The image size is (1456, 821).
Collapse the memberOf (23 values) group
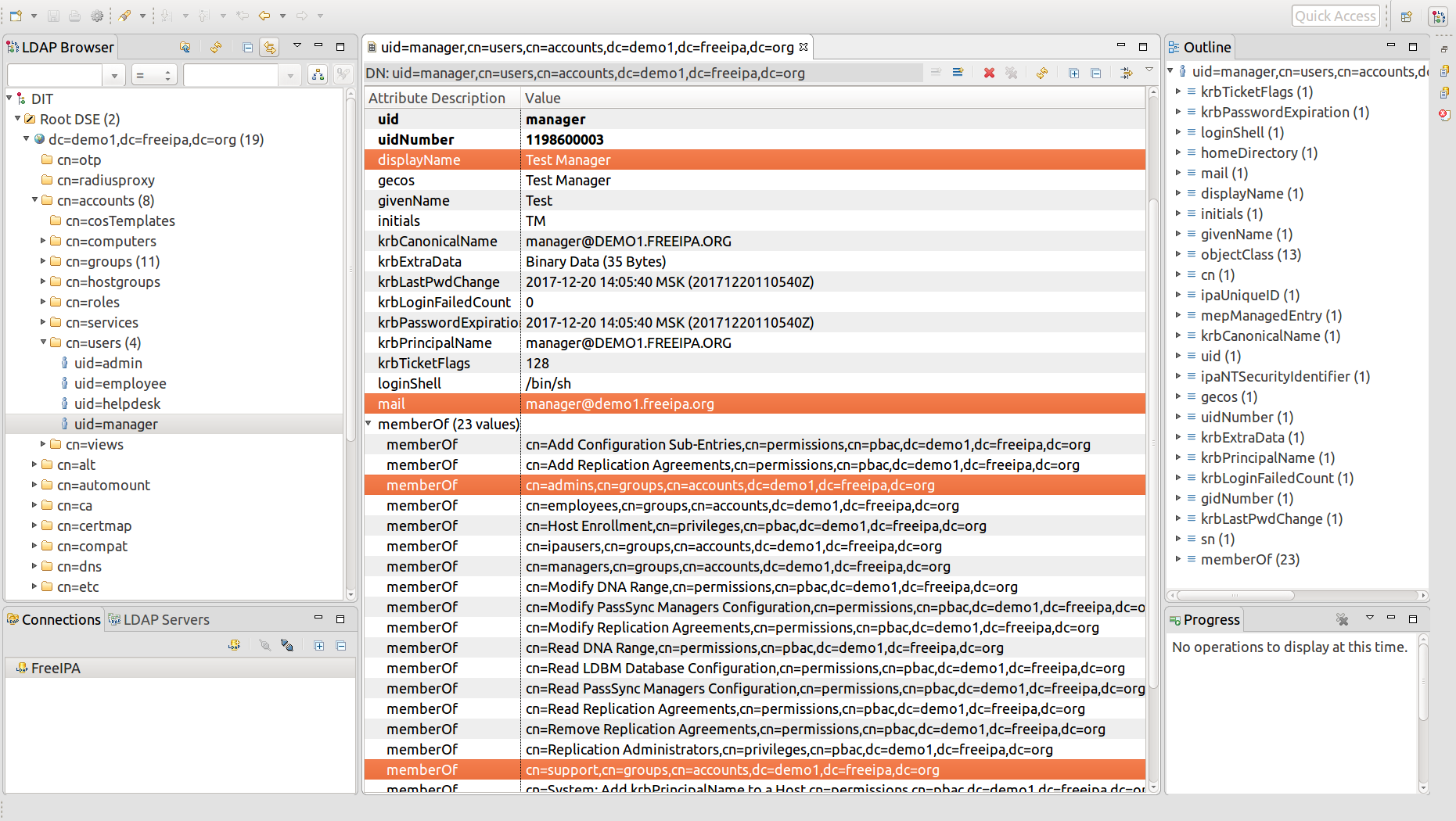(368, 424)
